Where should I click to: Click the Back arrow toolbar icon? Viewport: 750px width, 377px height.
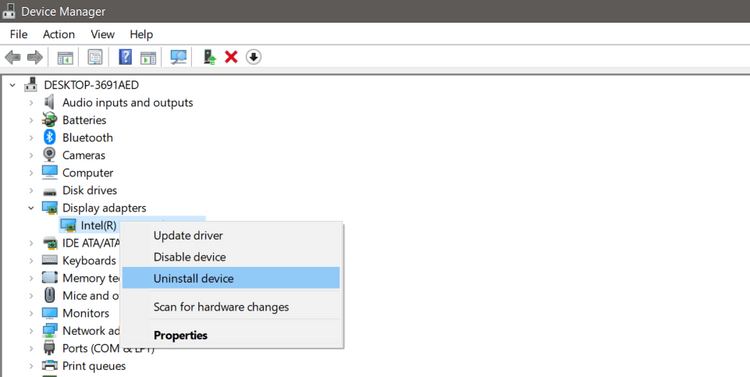[12, 57]
